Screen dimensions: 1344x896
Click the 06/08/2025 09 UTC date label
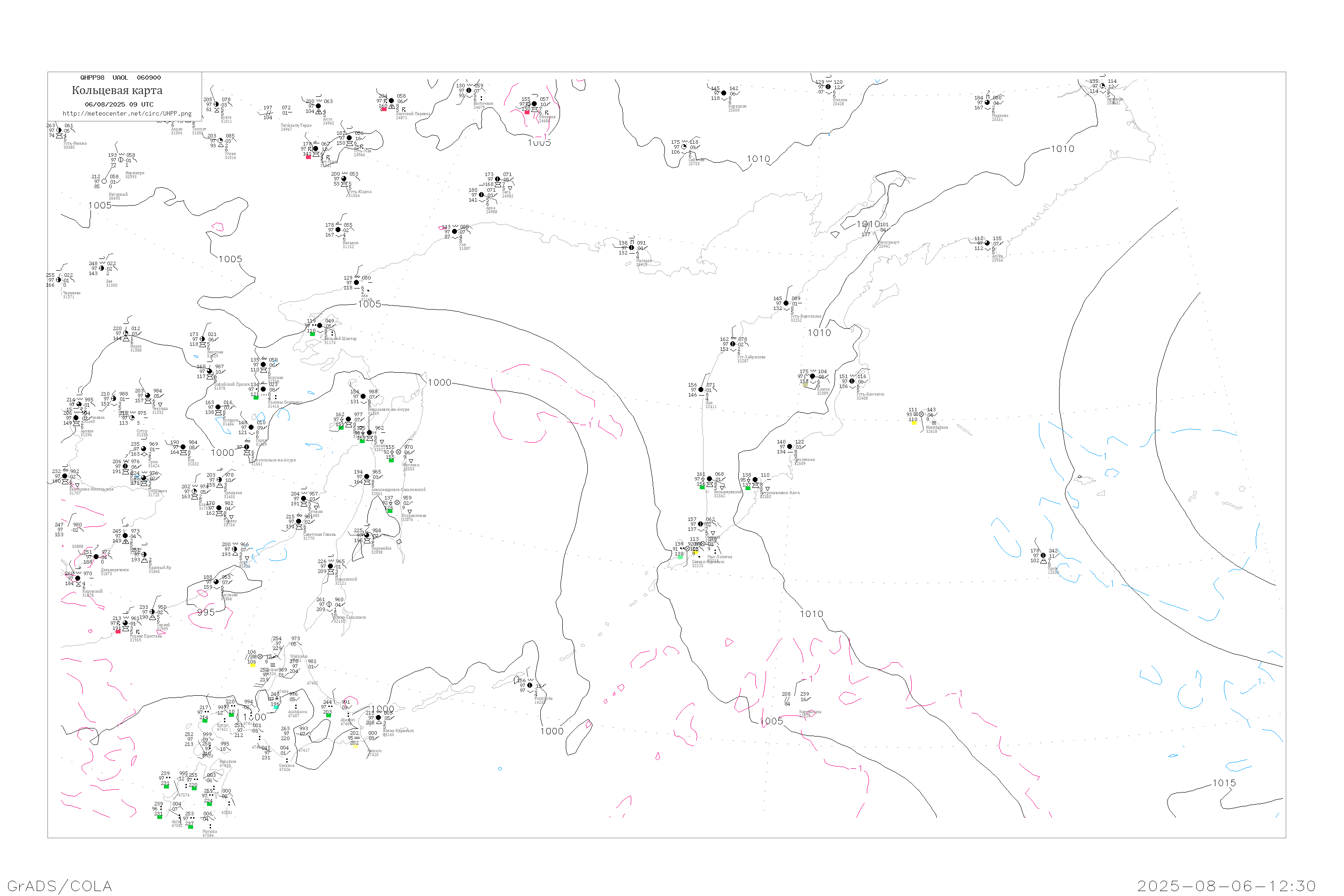(x=119, y=104)
